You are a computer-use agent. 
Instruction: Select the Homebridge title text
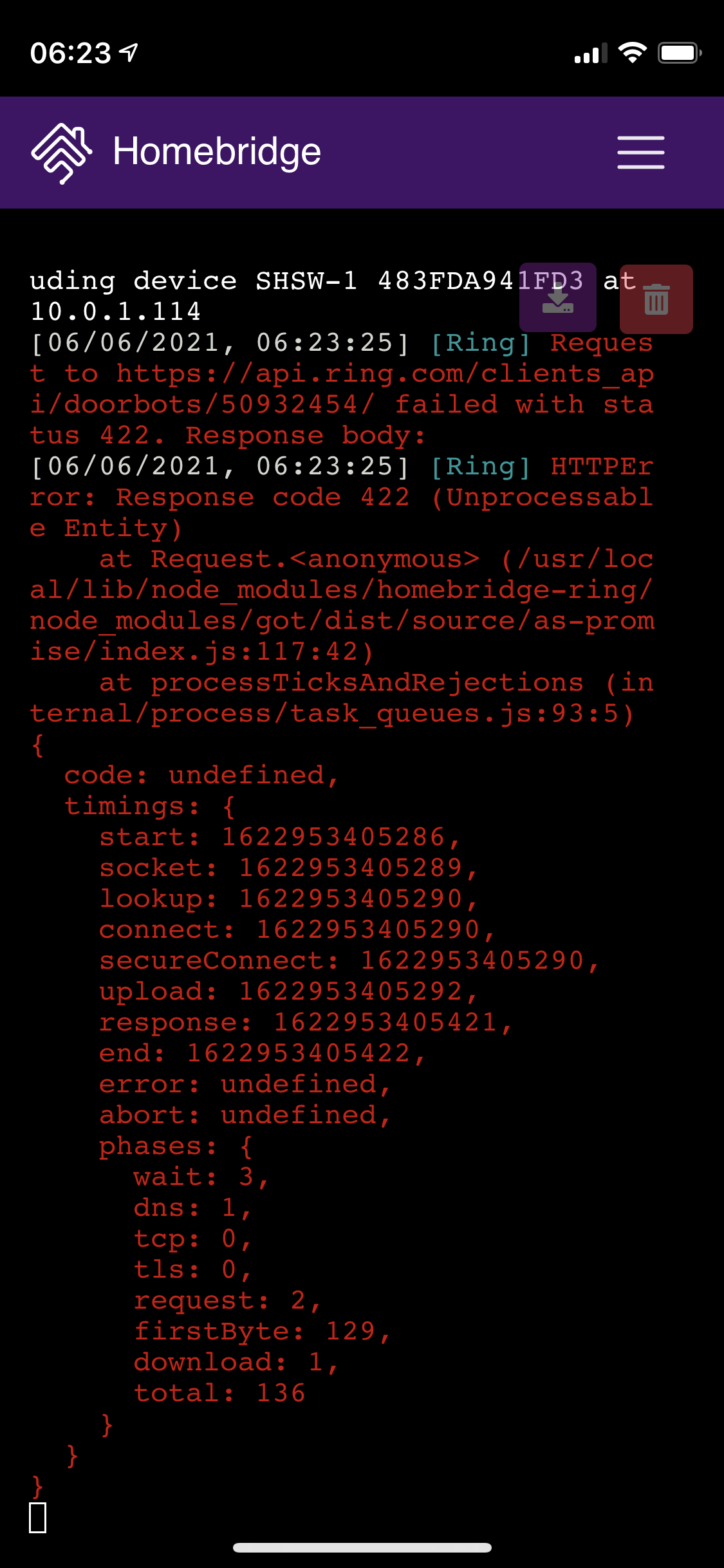pos(216,153)
